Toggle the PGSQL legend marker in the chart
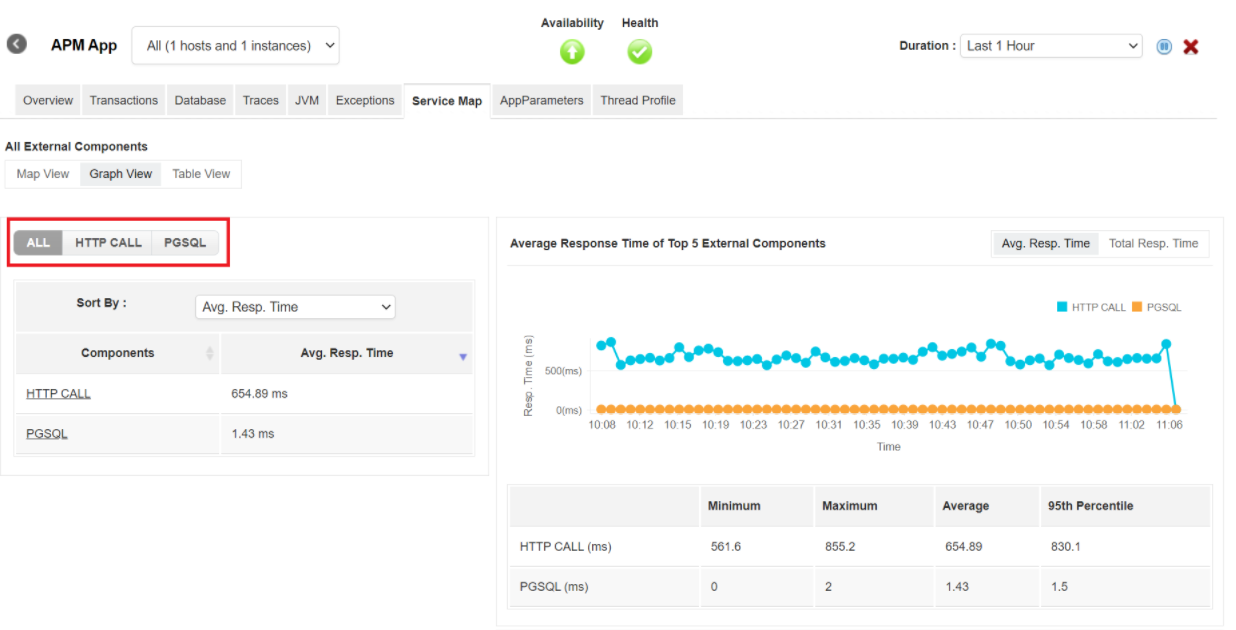 [1137, 307]
